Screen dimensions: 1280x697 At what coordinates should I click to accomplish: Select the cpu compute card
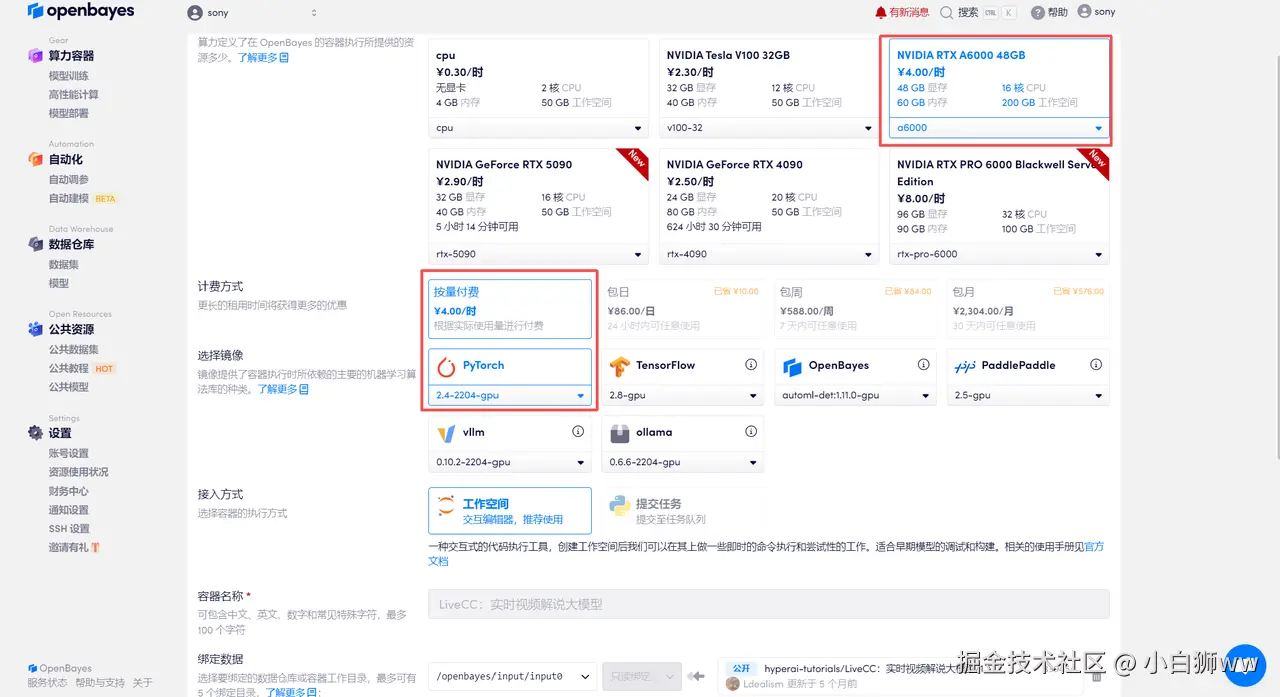pyautogui.click(x=539, y=88)
